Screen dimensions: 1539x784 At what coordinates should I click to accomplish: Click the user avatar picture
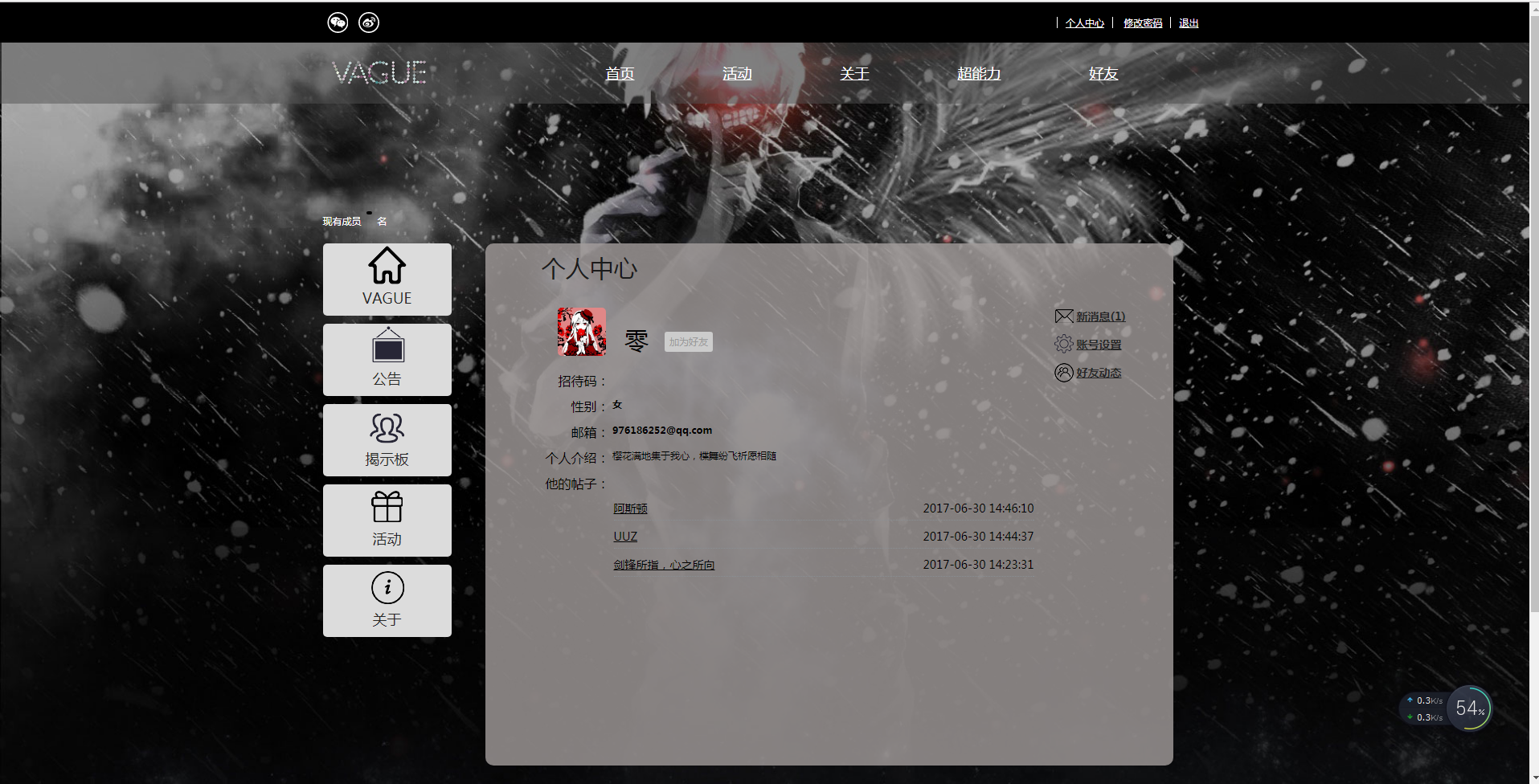click(x=582, y=332)
